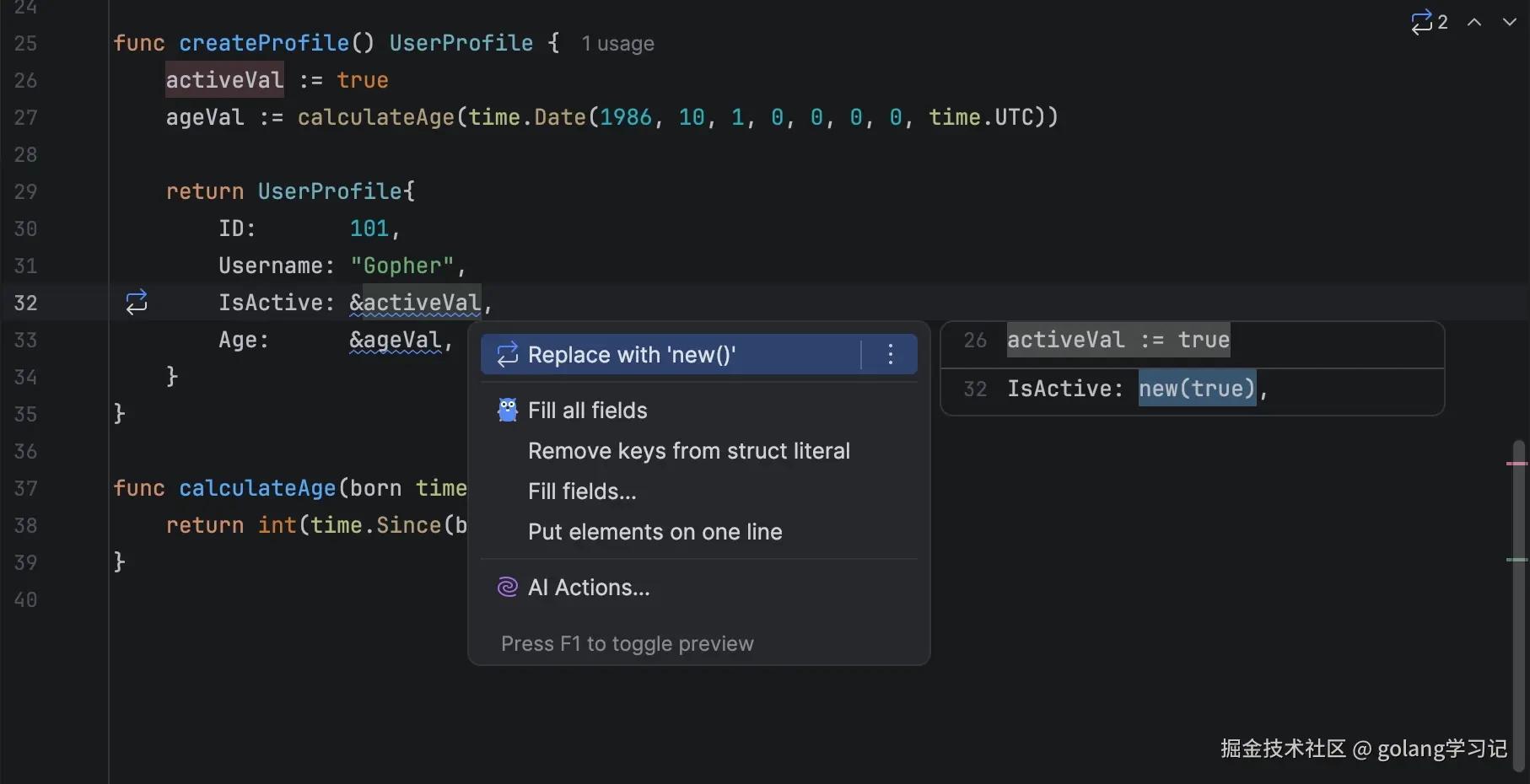
Task: Click the &ageVal expression on line 33
Action: [396, 339]
